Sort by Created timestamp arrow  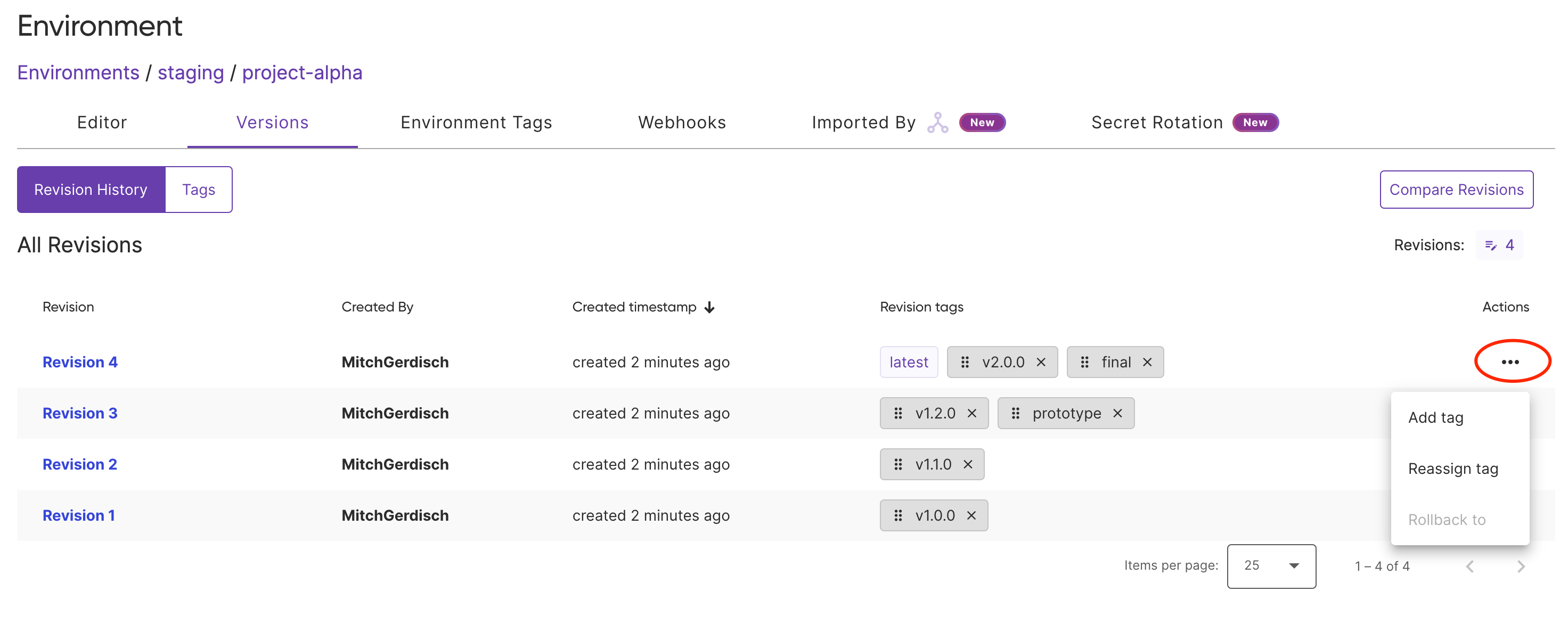[x=710, y=307]
